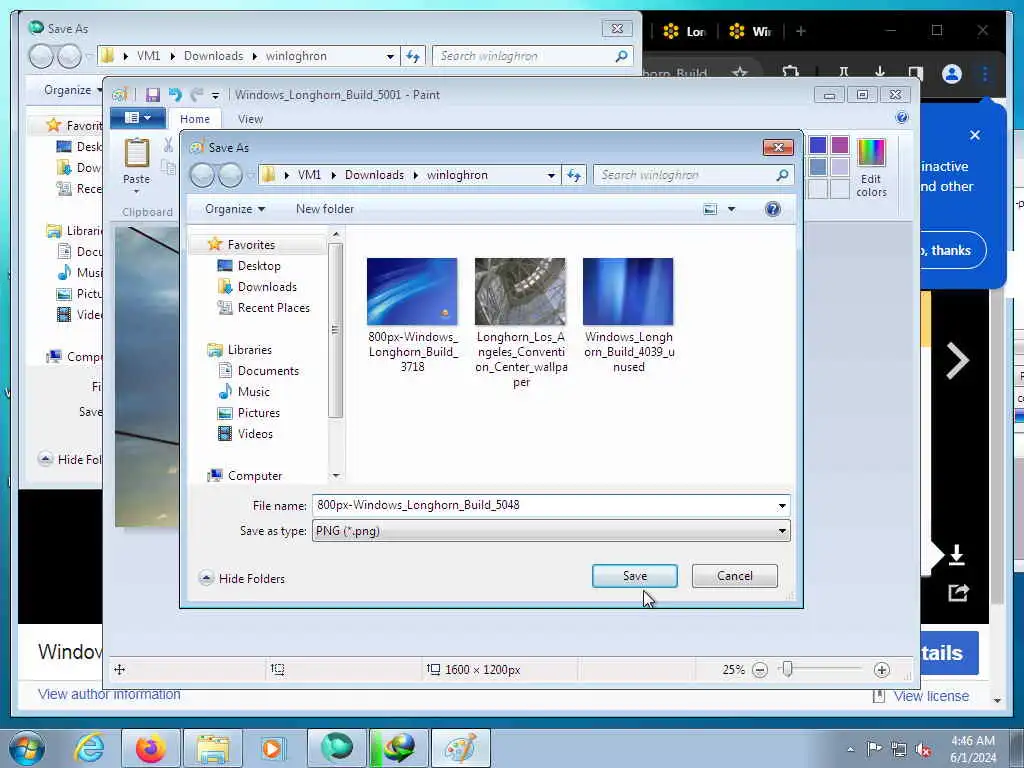Click the Paint quick access Redo icon

click(x=197, y=95)
